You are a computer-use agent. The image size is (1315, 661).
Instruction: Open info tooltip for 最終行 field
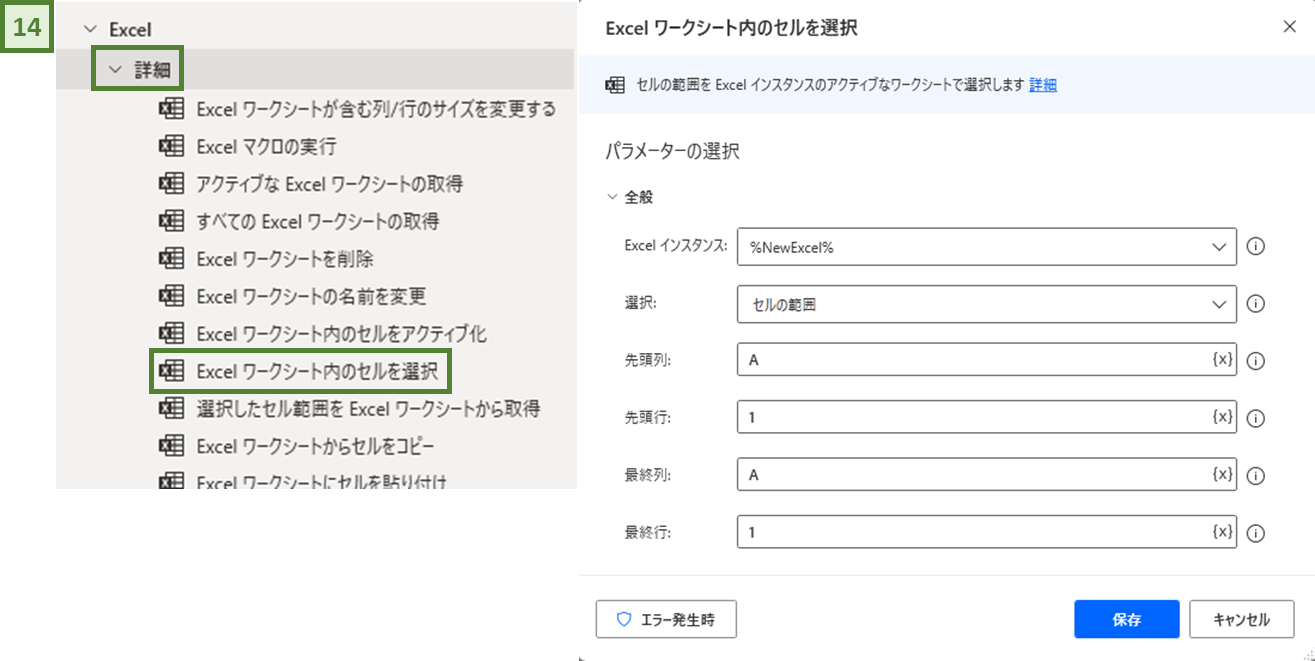click(x=1257, y=533)
